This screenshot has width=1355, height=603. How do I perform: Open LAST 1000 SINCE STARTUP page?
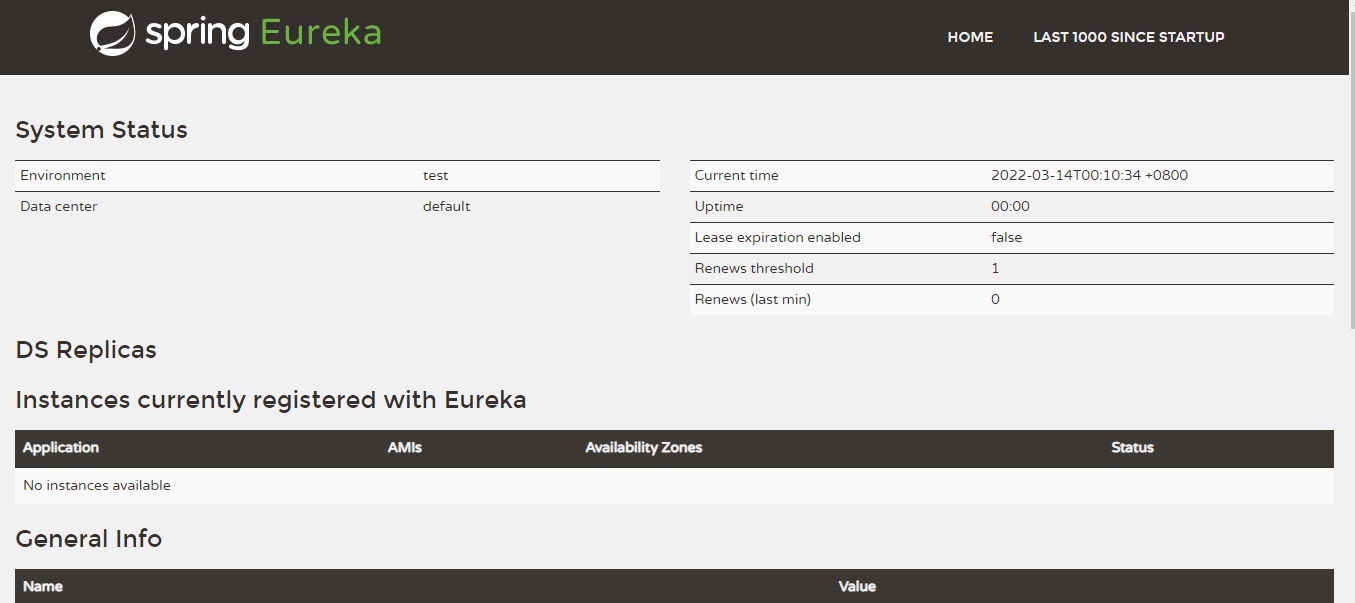click(x=1129, y=37)
